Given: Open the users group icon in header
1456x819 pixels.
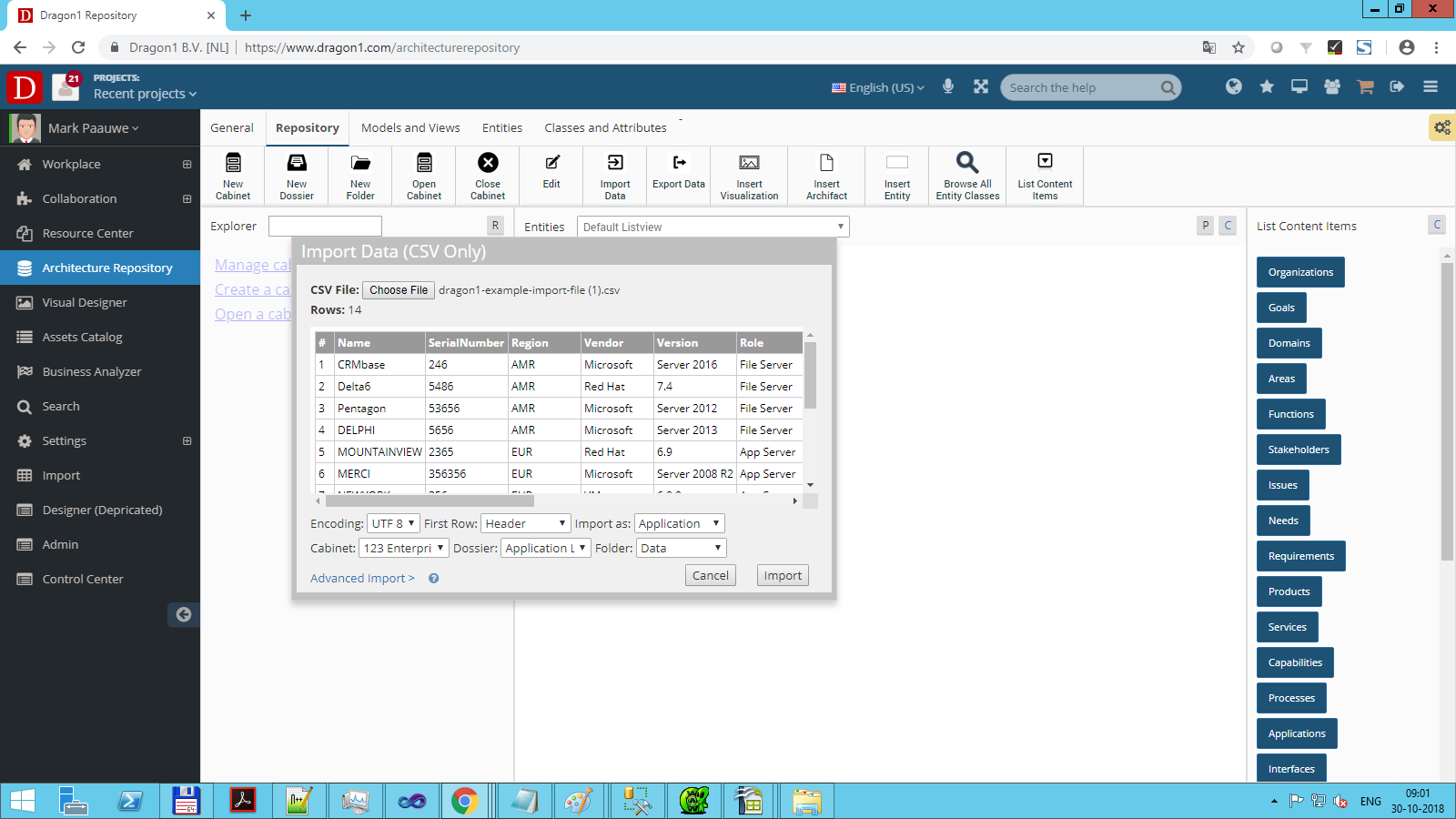Looking at the screenshot, I should (1332, 86).
